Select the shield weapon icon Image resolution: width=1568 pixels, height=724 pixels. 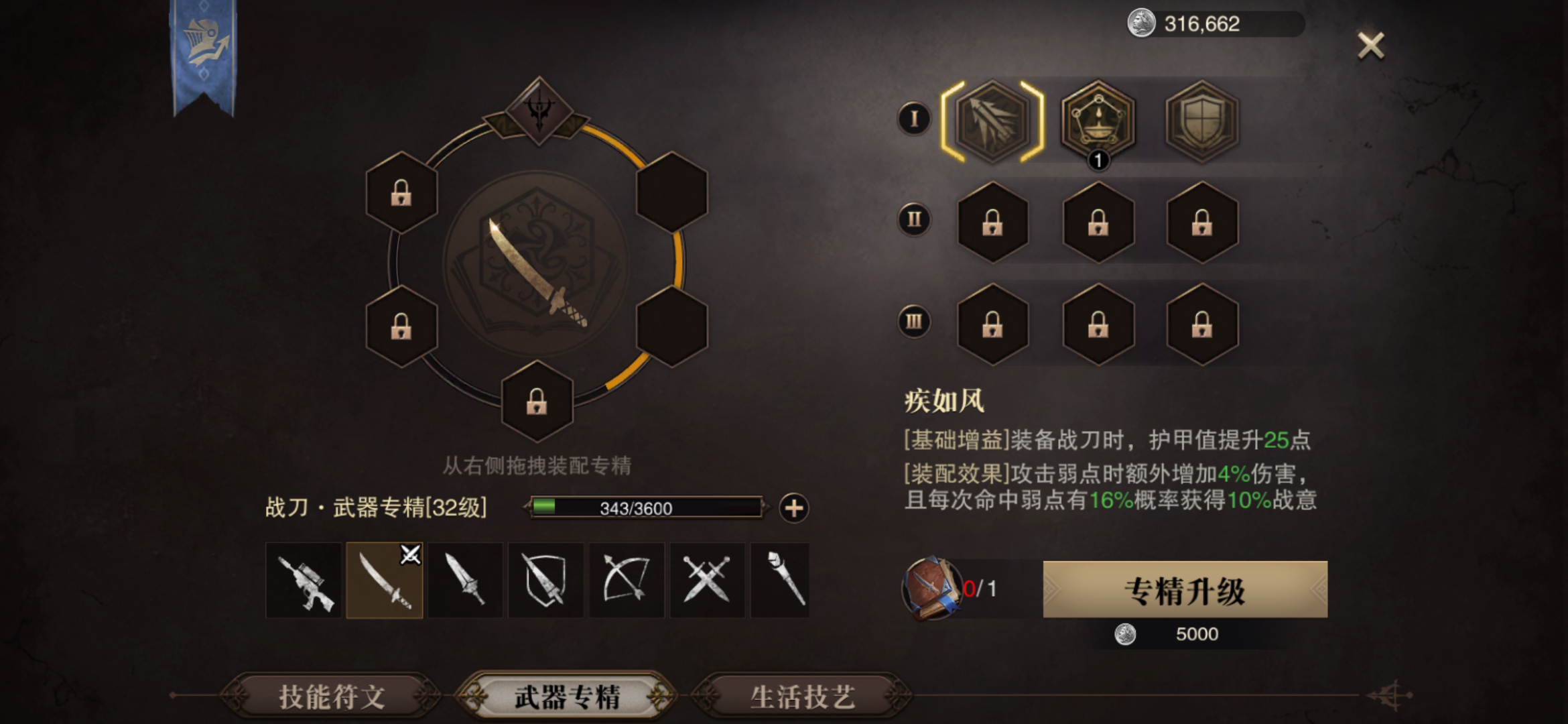coord(545,580)
